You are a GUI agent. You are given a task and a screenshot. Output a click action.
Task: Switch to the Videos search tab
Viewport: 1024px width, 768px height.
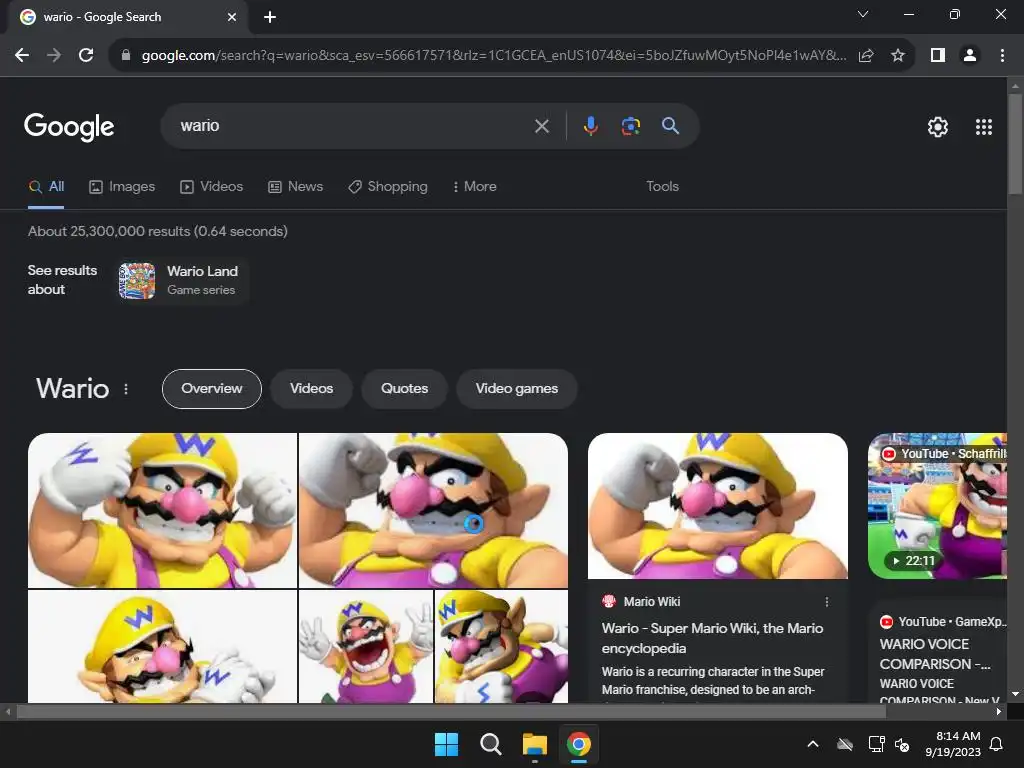coord(212,187)
